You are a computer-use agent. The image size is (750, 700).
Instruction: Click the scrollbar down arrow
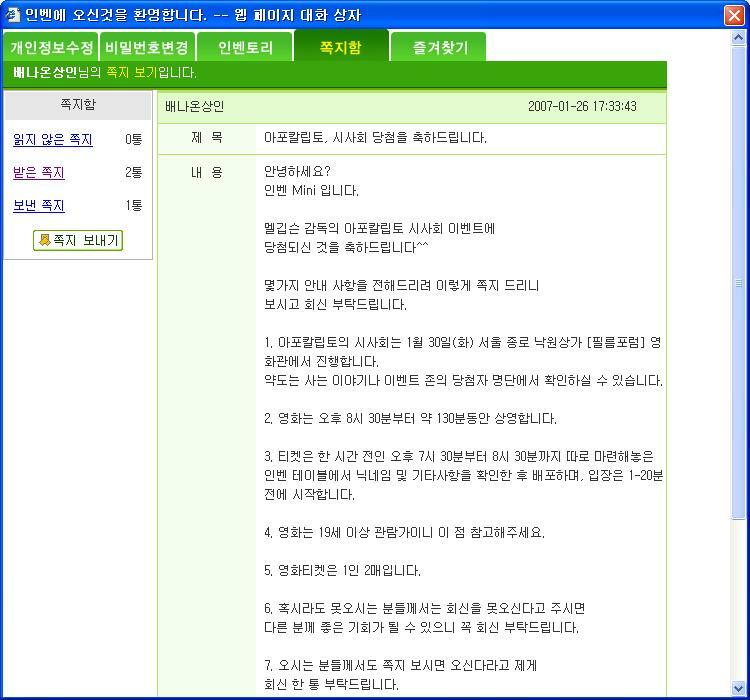739,689
